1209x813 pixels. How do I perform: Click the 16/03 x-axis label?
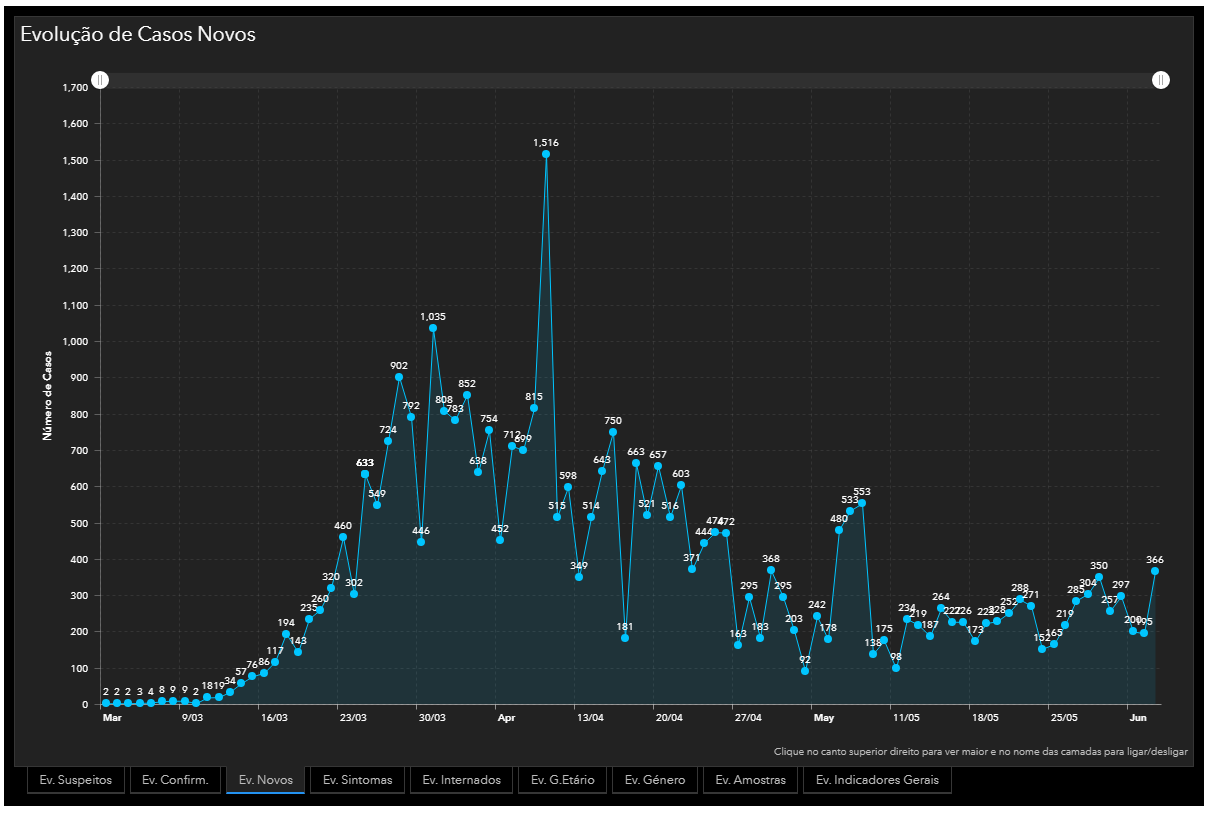(274, 717)
